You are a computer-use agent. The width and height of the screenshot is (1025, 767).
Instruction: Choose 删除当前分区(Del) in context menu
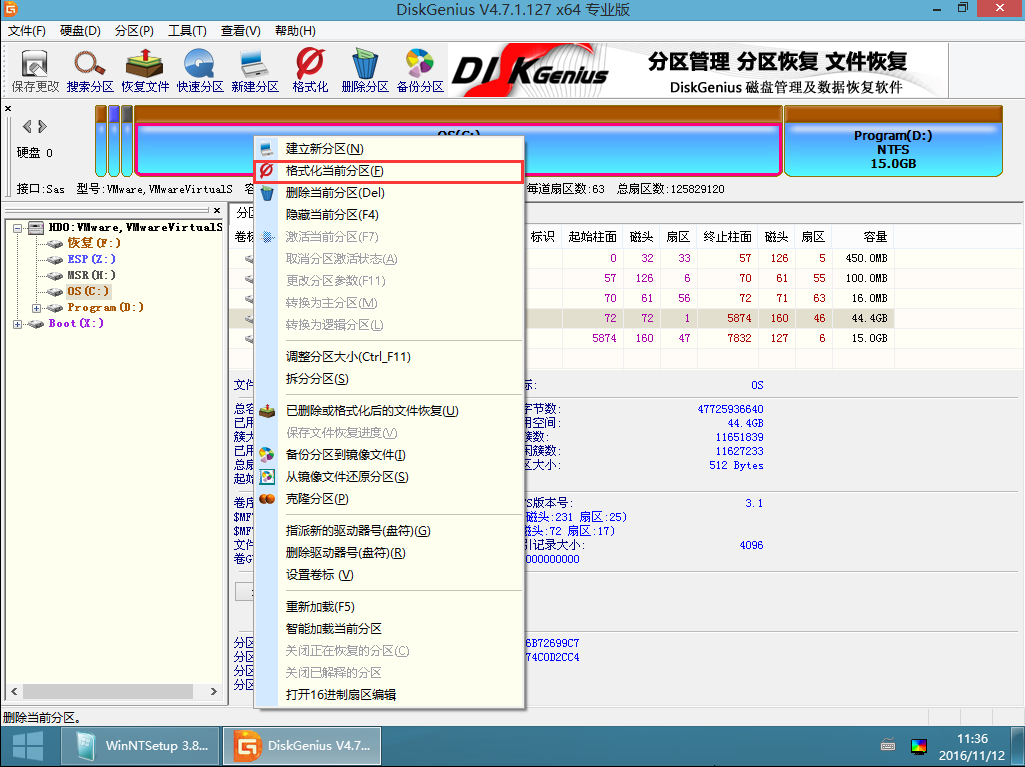click(390, 193)
